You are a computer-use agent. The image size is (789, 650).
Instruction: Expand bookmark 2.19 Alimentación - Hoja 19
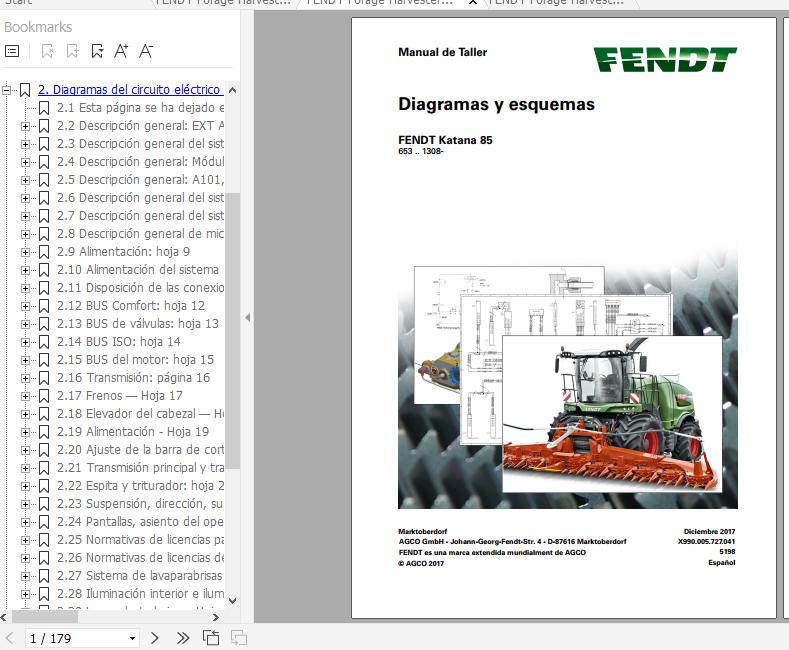(25, 432)
